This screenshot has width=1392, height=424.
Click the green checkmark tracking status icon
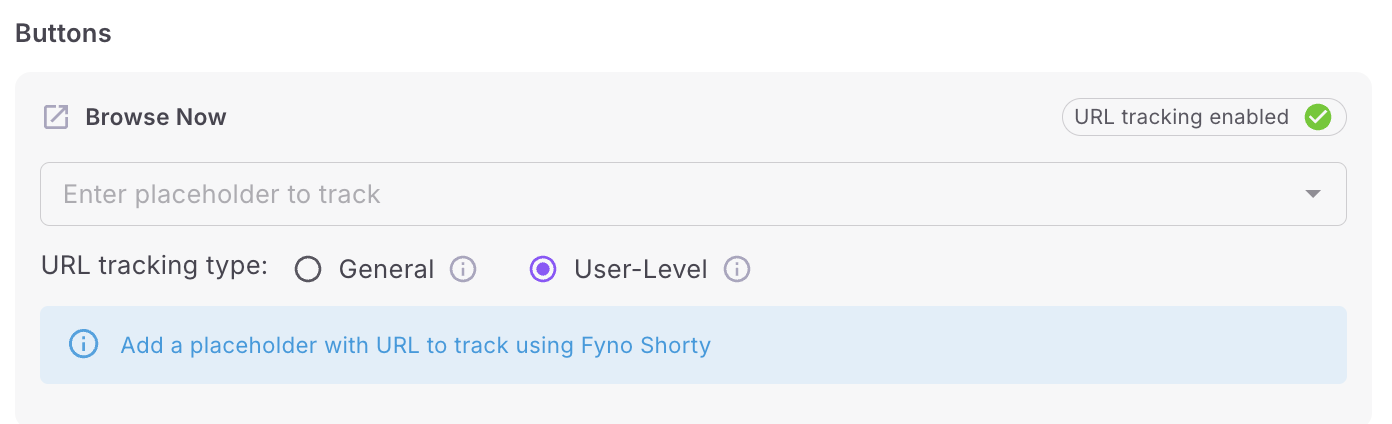coord(1318,117)
